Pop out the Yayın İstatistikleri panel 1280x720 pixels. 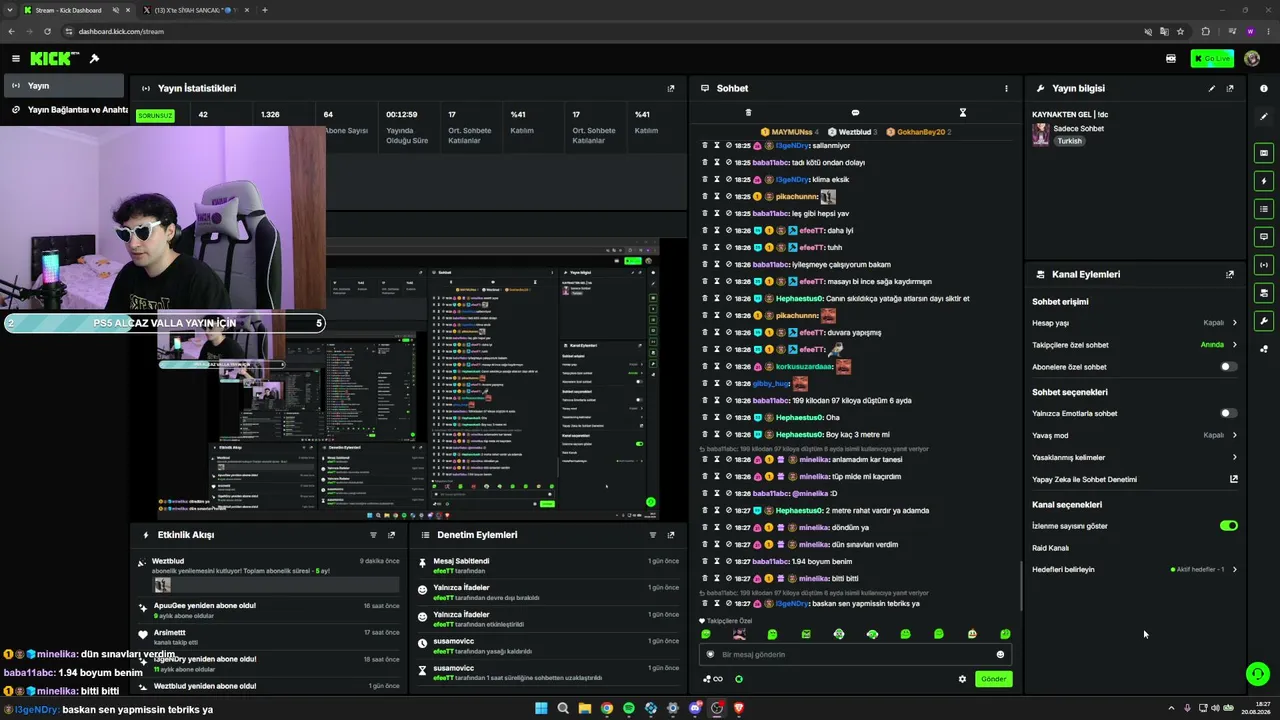(671, 88)
